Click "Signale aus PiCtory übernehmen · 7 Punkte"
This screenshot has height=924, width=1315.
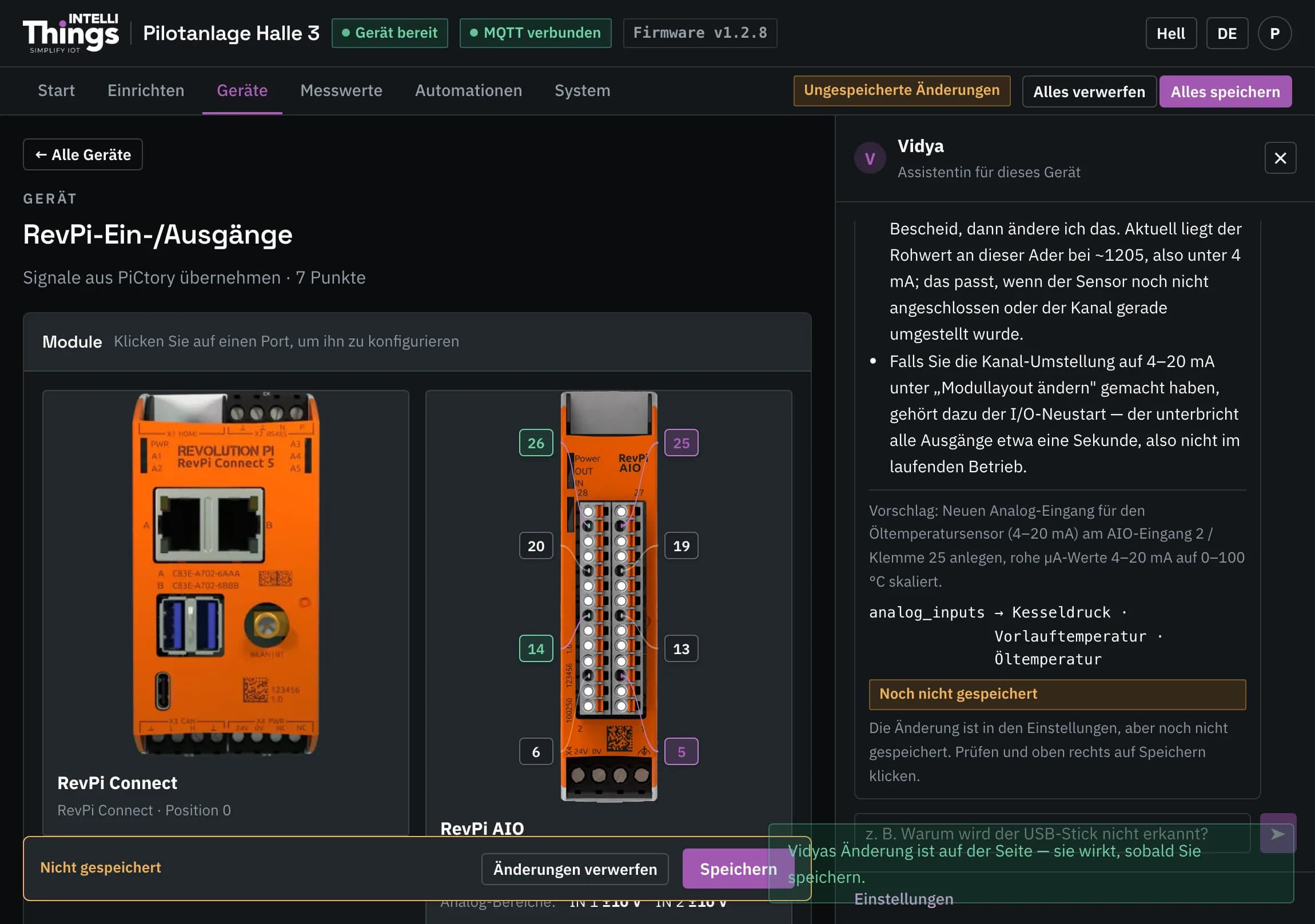coord(194,278)
